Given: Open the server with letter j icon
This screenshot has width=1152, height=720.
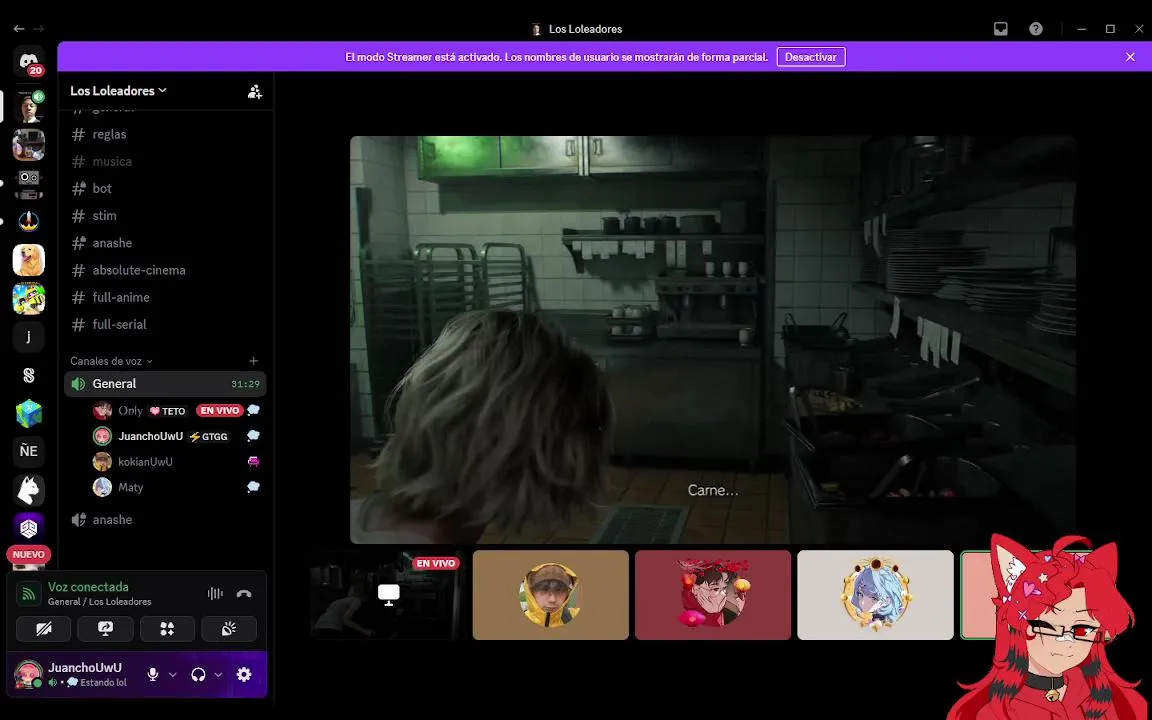Looking at the screenshot, I should point(29,336).
